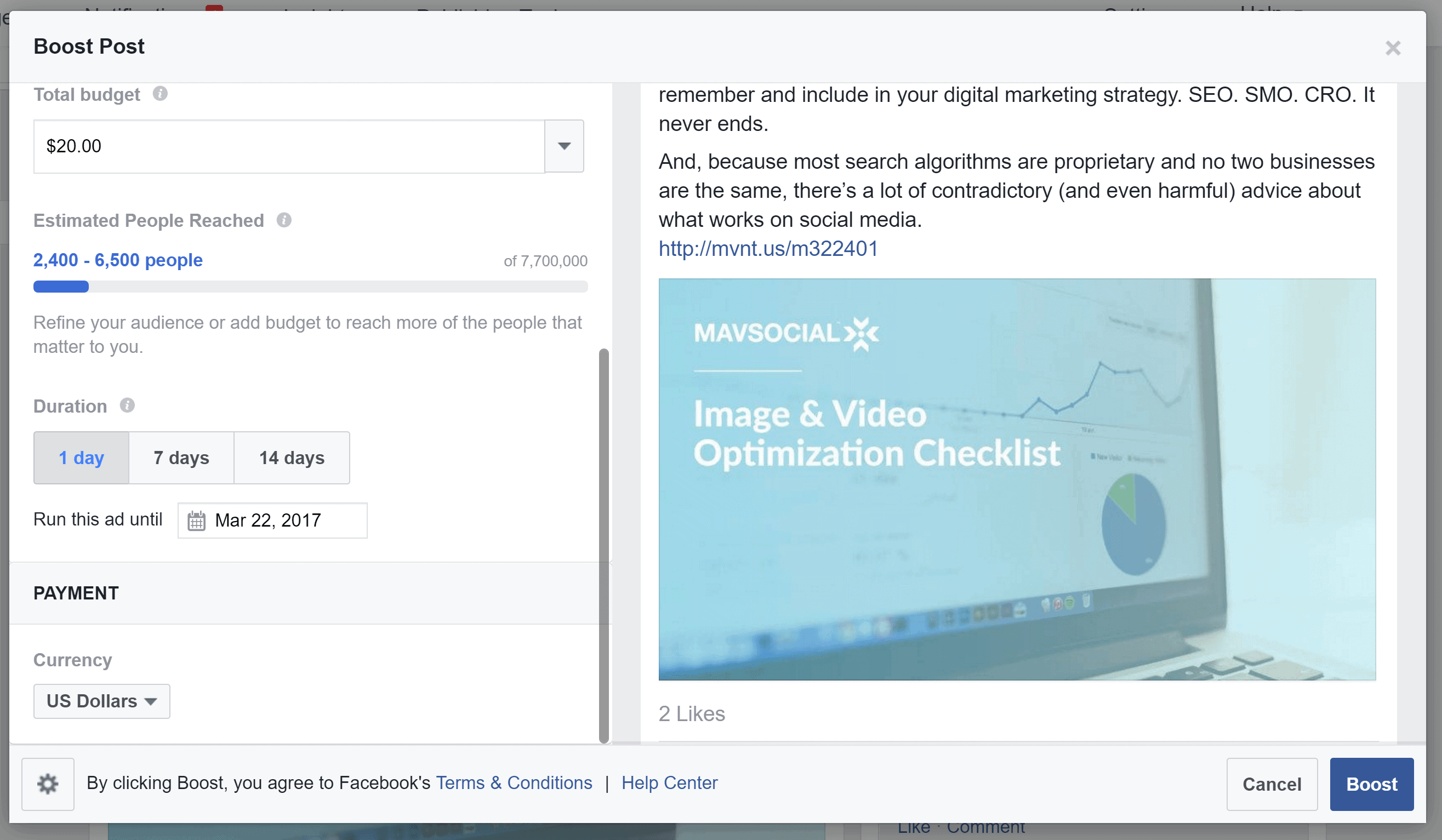Click the Boost button to launch the ad
1442x840 pixels.
pyautogui.click(x=1371, y=784)
